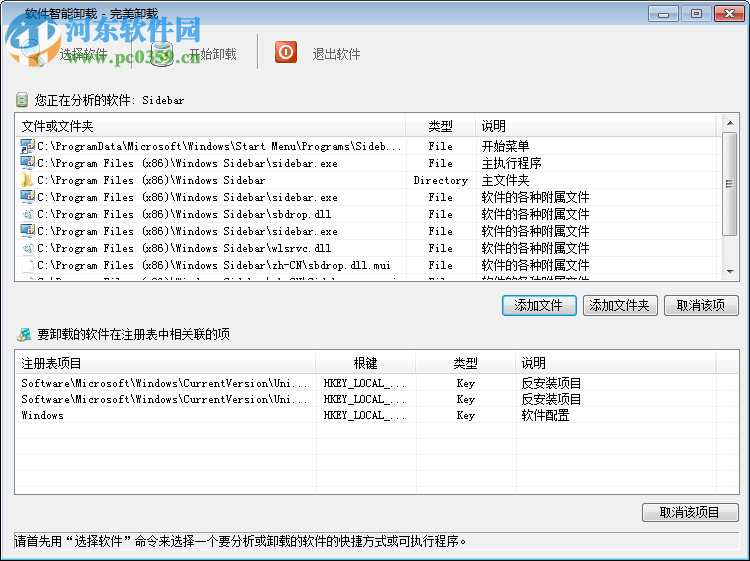The height and width of the screenshot is (561, 750).
Task: Select the sidebar.exe row described as 主执行程序
Action: pyautogui.click(x=367, y=163)
